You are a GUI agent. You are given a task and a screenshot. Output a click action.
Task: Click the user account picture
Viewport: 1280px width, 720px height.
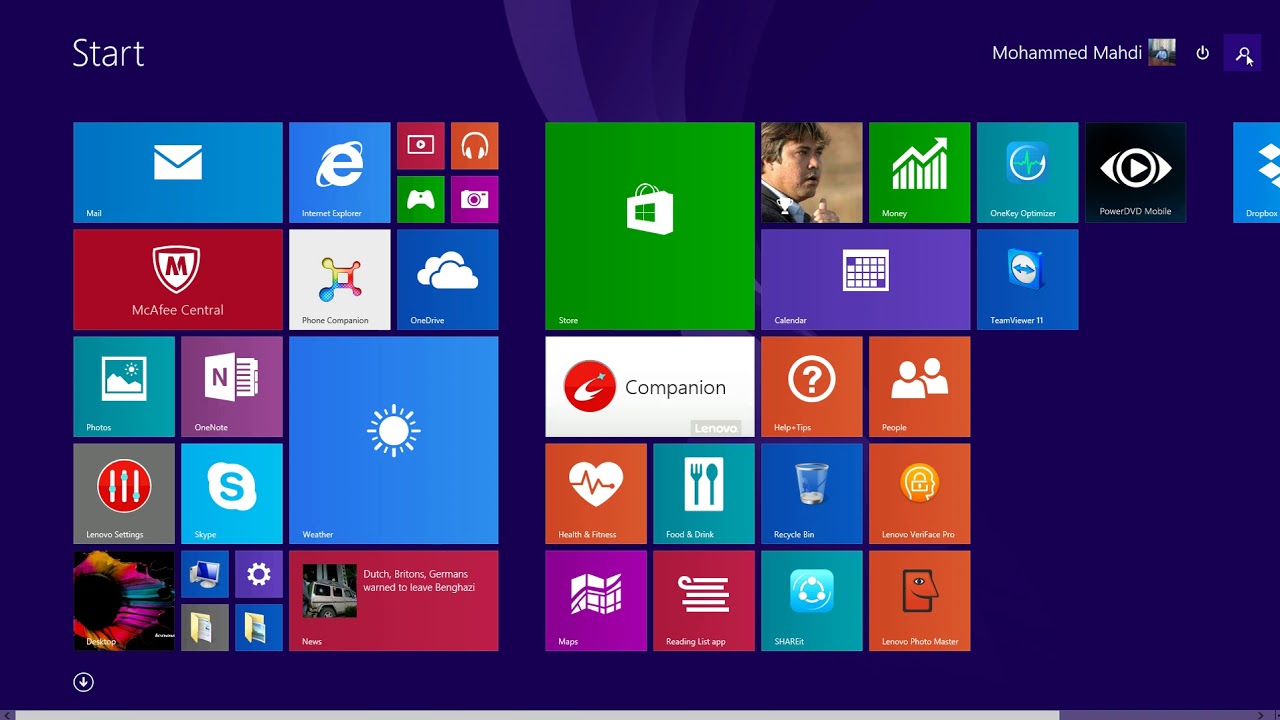(x=1162, y=53)
